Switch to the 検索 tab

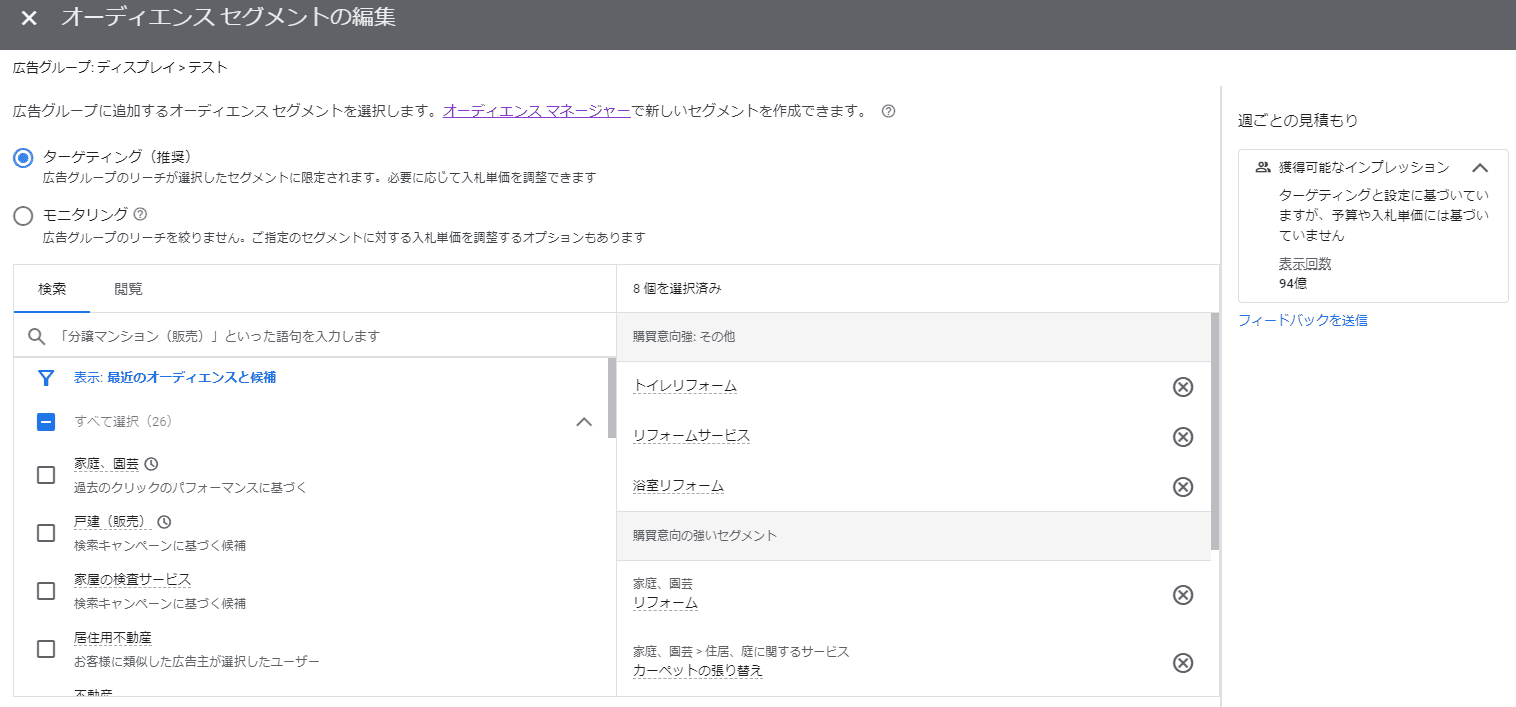click(52, 289)
